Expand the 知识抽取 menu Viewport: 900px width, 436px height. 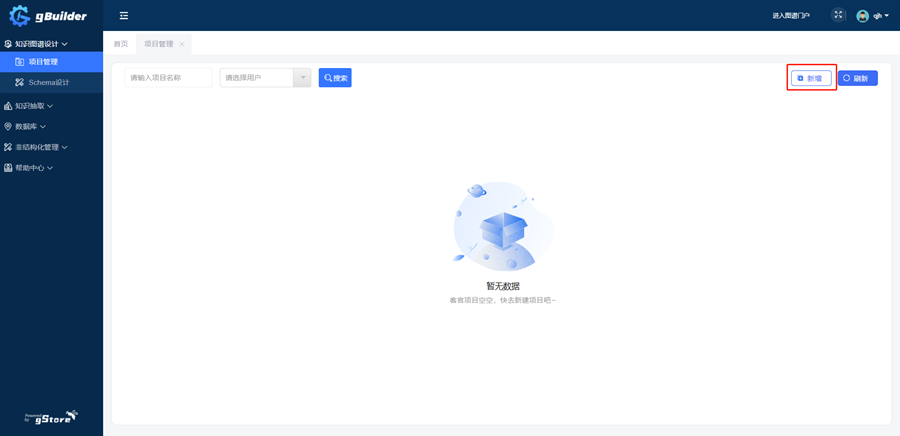[x=29, y=106]
